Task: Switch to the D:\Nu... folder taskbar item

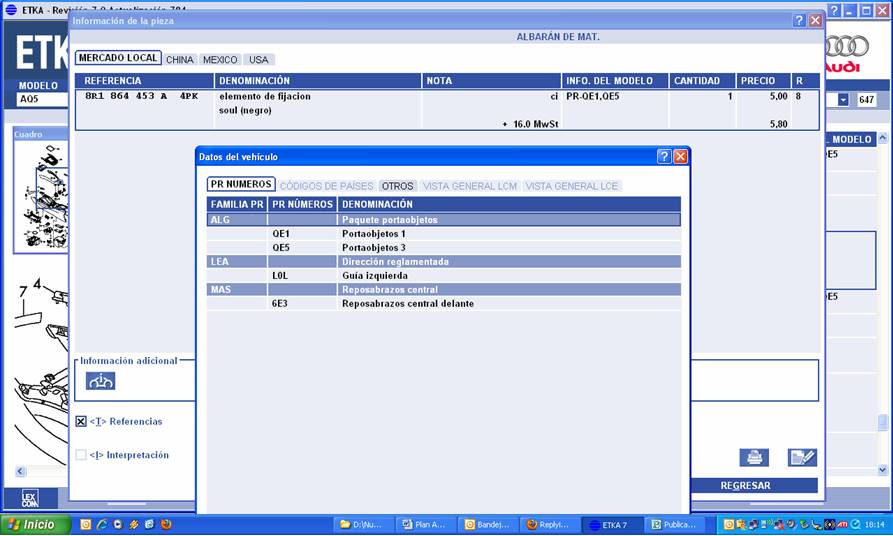Action: click(364, 525)
